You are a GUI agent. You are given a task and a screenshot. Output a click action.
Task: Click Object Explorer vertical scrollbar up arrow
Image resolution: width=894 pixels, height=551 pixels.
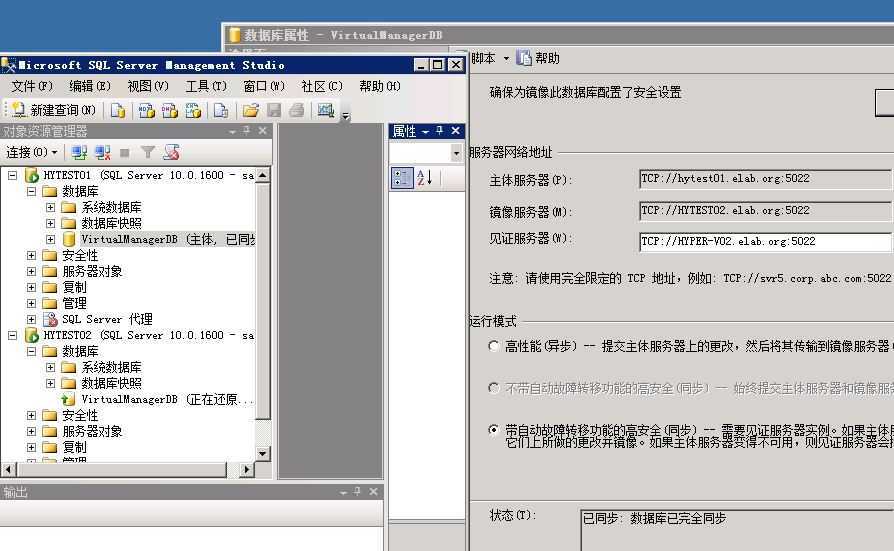[x=262, y=175]
